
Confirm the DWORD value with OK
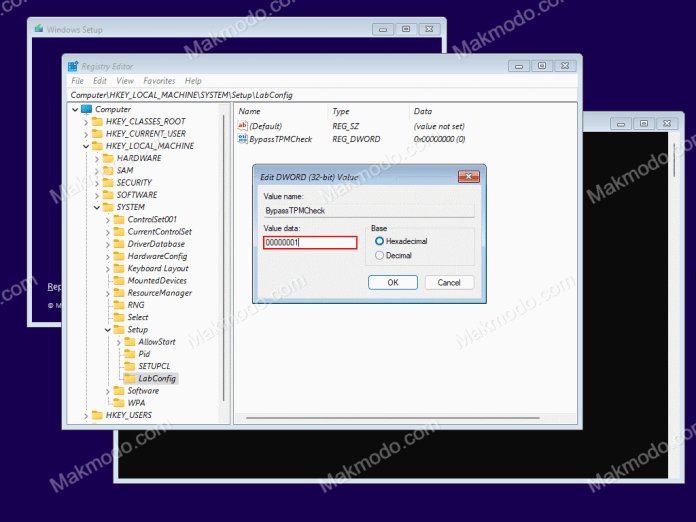(x=393, y=283)
